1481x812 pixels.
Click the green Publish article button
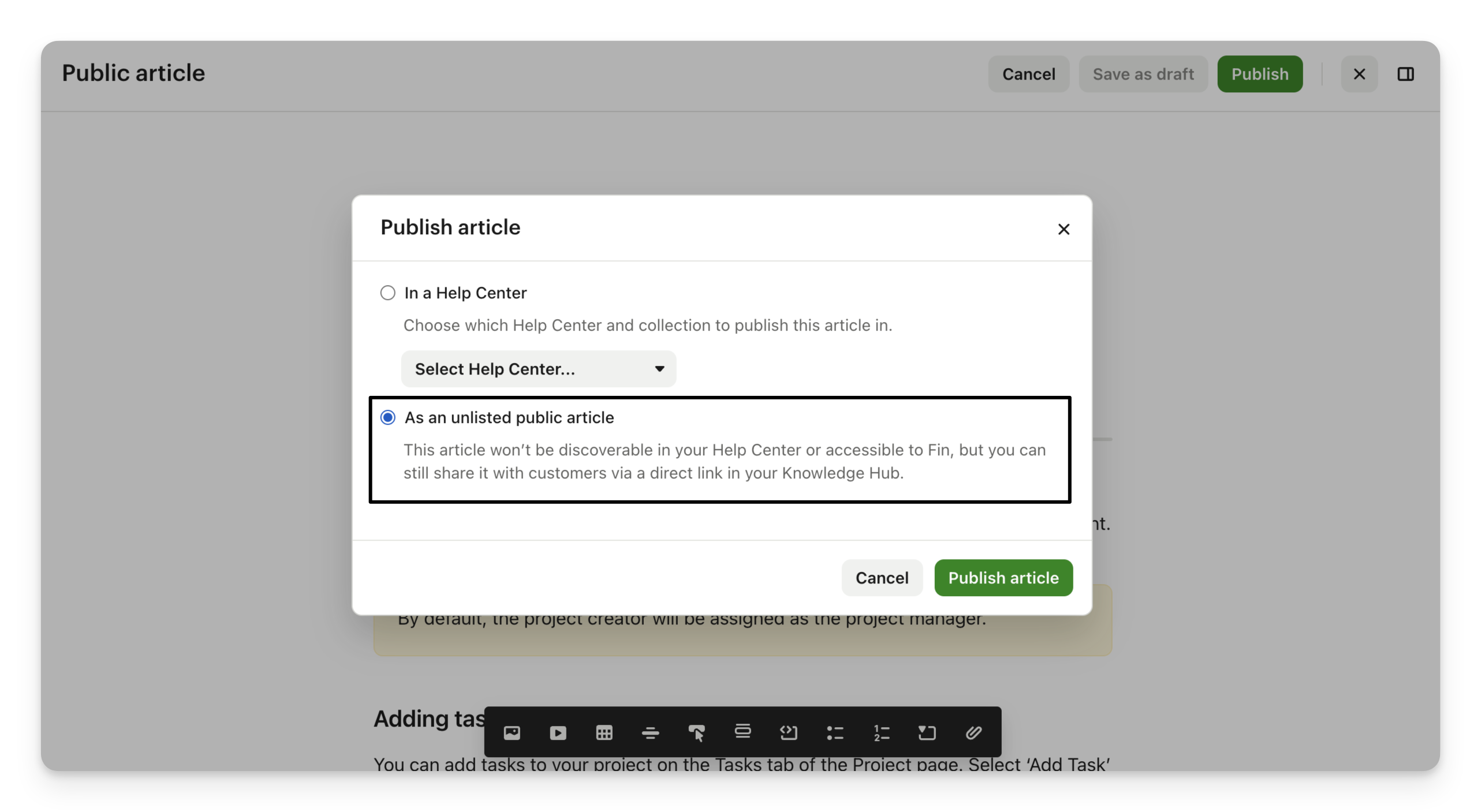[x=1004, y=578]
